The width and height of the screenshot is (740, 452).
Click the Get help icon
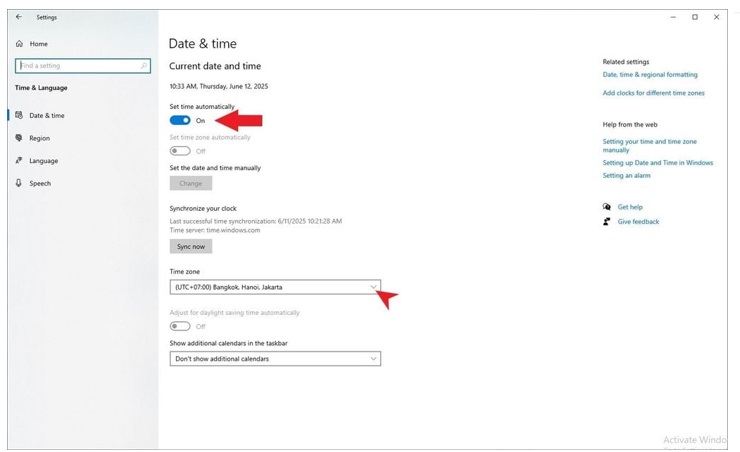(607, 207)
